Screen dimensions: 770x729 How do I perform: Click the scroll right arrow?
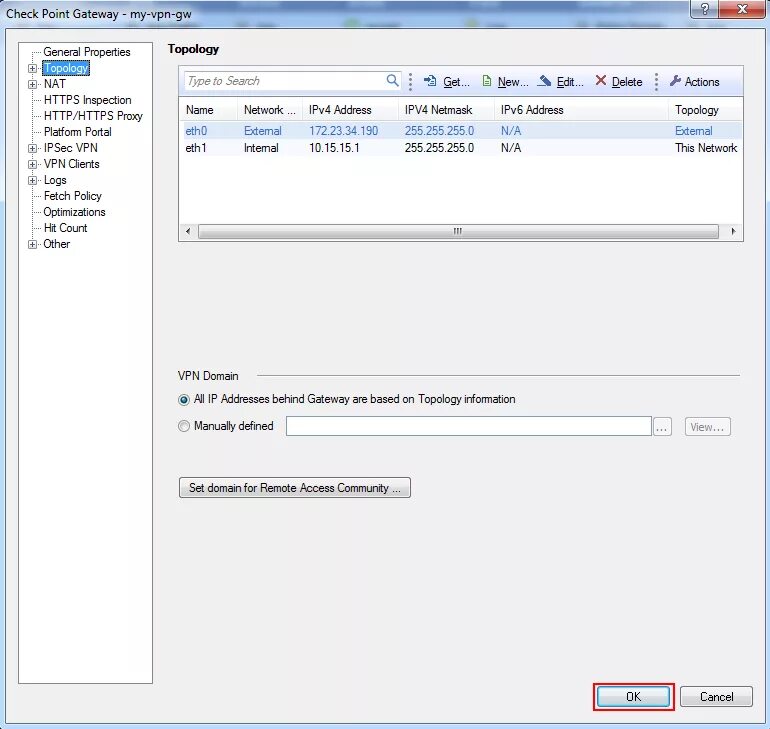tap(734, 231)
